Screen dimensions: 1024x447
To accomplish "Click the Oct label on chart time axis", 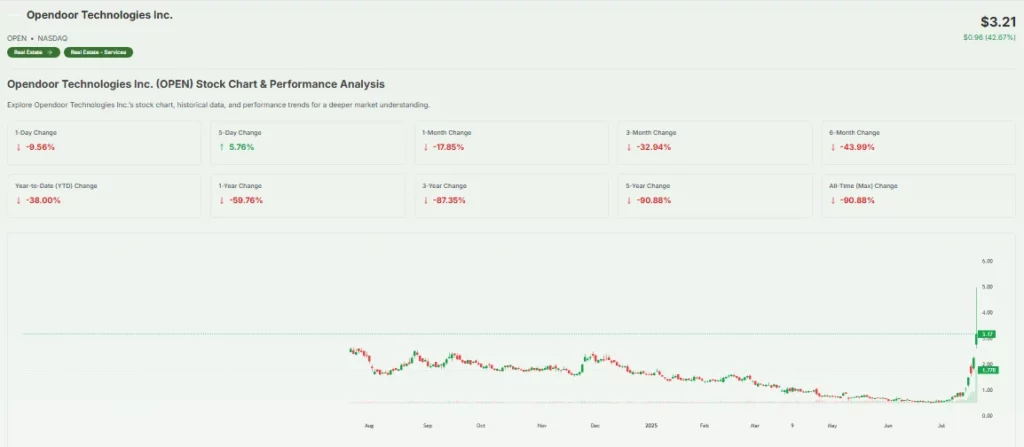I will point(481,425).
